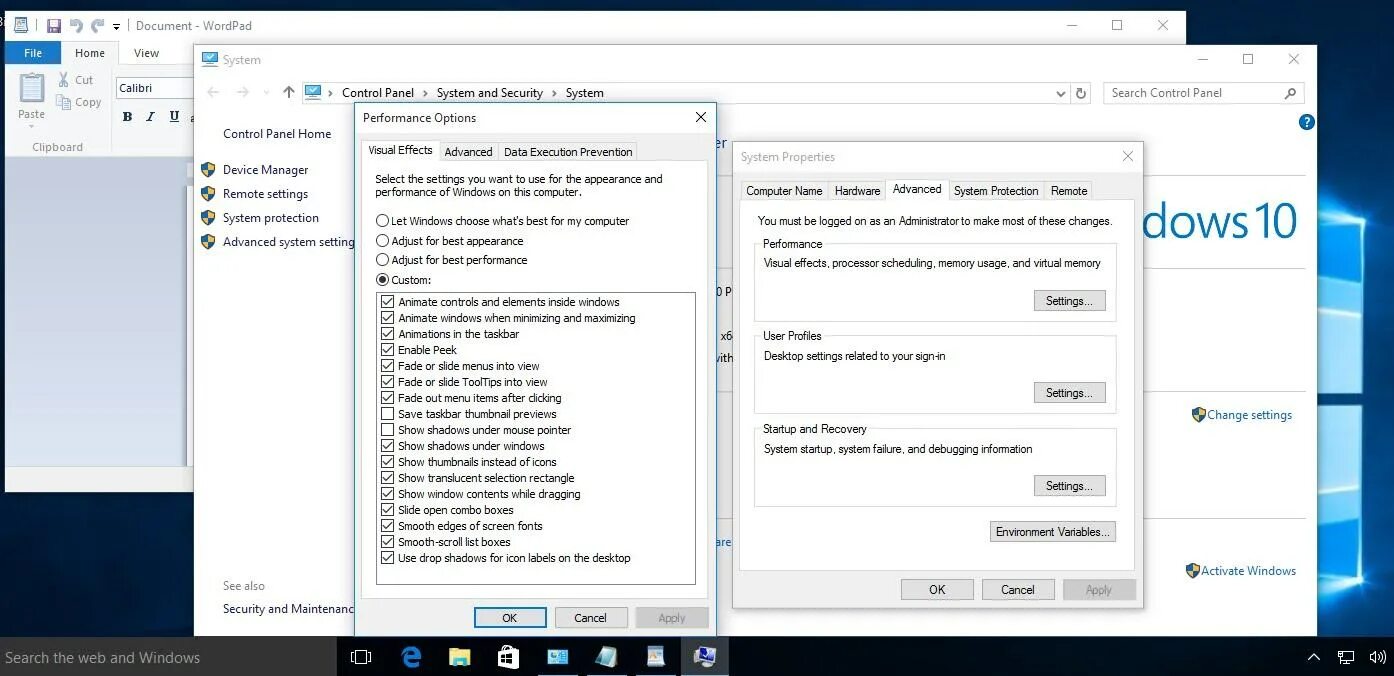Open the Hardware tab in System Properties
1394x676 pixels.
point(856,190)
